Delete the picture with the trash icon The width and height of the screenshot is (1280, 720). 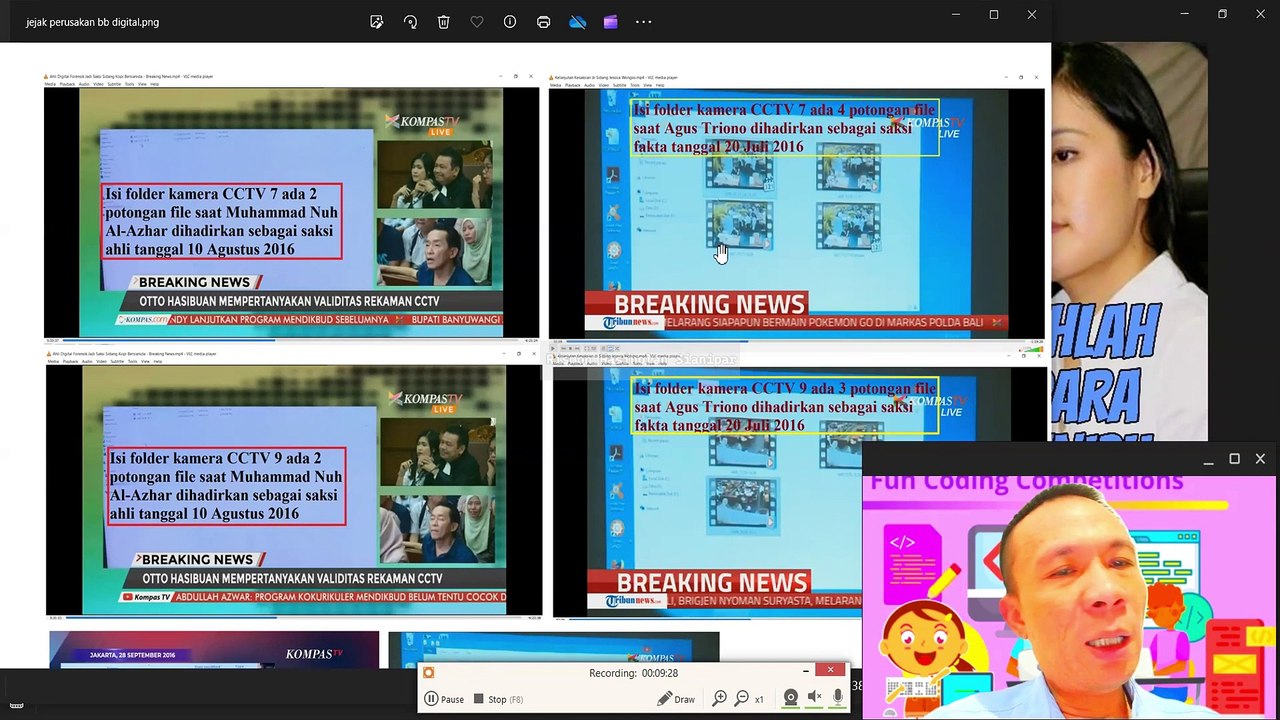(x=443, y=22)
